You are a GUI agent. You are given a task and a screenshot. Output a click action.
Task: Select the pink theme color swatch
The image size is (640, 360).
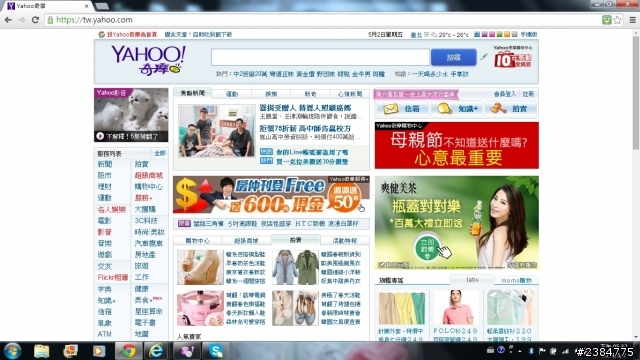[492, 34]
